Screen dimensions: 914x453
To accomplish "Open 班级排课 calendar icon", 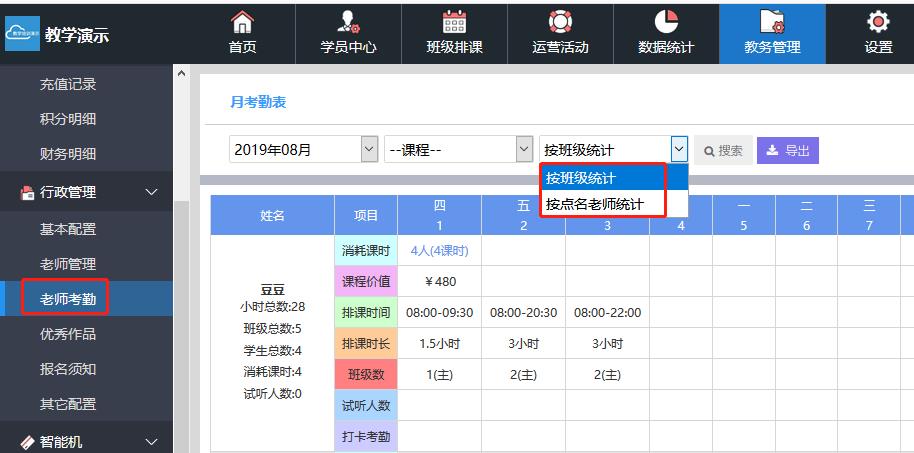I will tap(454, 21).
